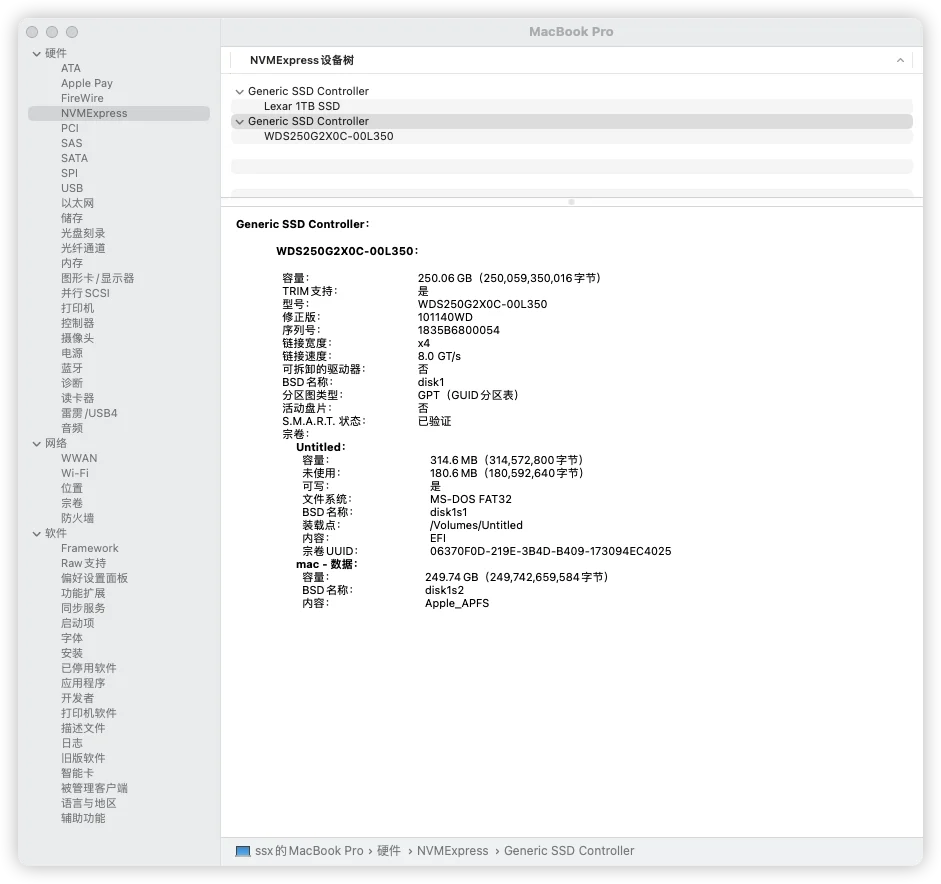Image resolution: width=941 pixels, height=884 pixels.
Task: Click NVMExpress in the path bar
Action: (x=452, y=851)
